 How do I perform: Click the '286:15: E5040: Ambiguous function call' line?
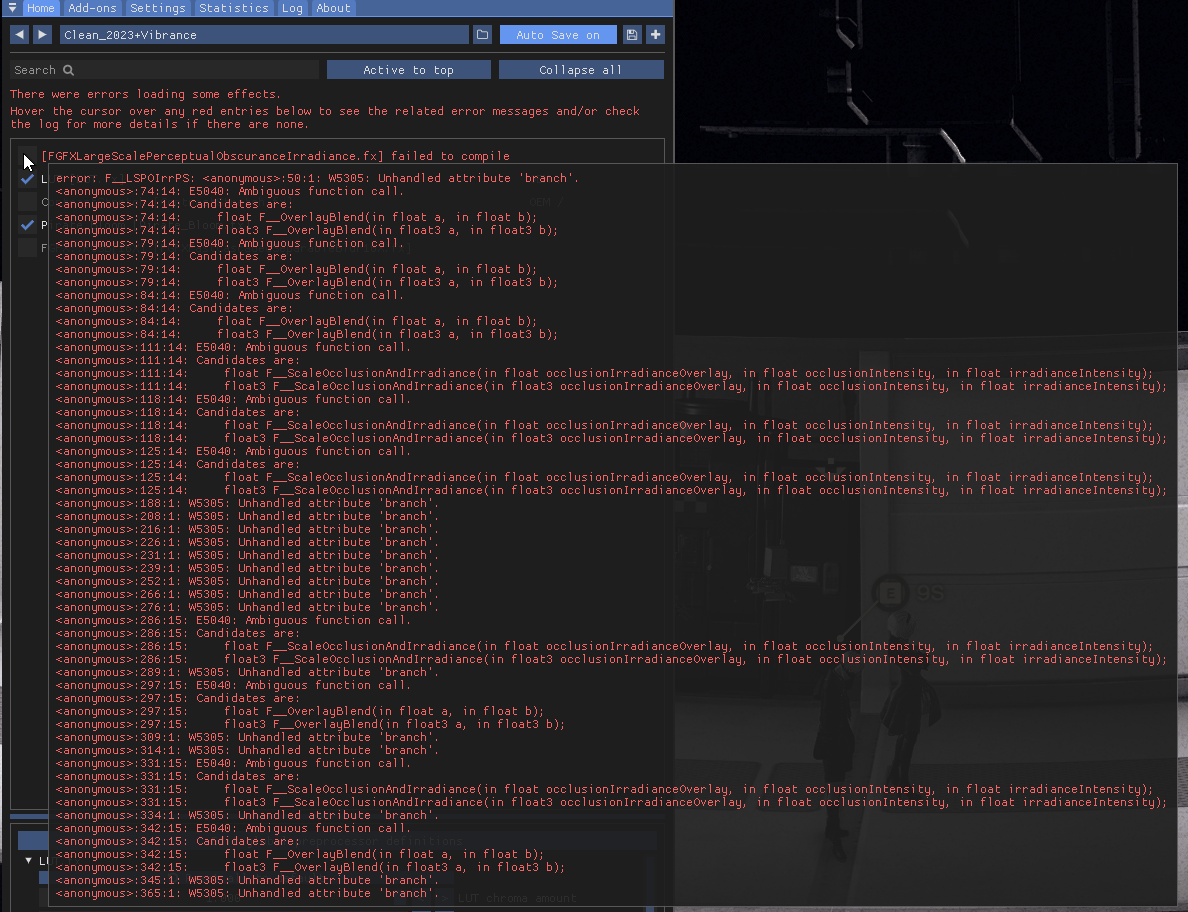point(233,620)
